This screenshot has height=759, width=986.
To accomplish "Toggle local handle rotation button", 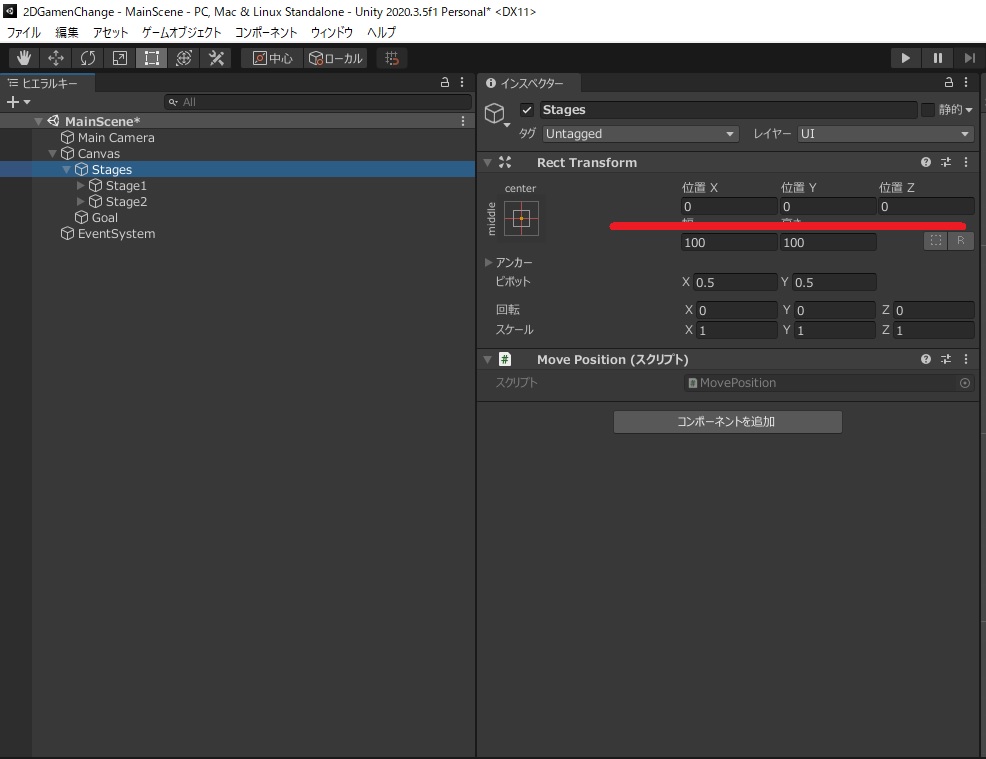I will [x=336, y=58].
